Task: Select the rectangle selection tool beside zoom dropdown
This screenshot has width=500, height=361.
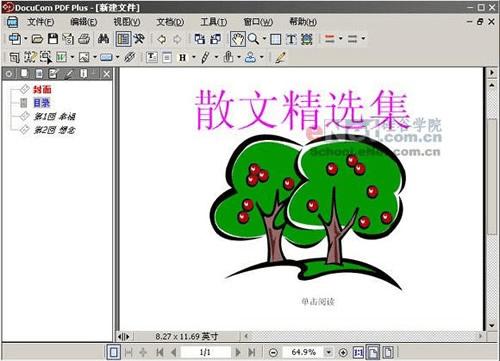Action: pyautogui.click(x=276, y=39)
